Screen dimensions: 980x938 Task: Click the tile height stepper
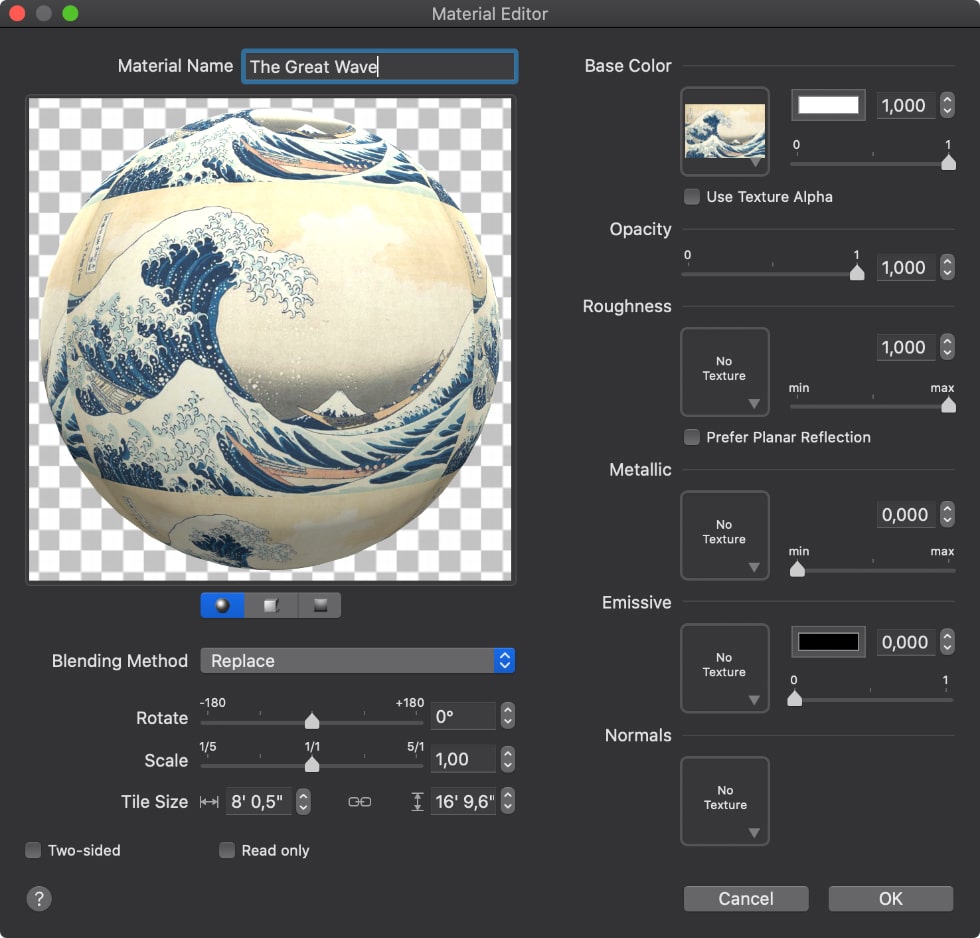508,801
